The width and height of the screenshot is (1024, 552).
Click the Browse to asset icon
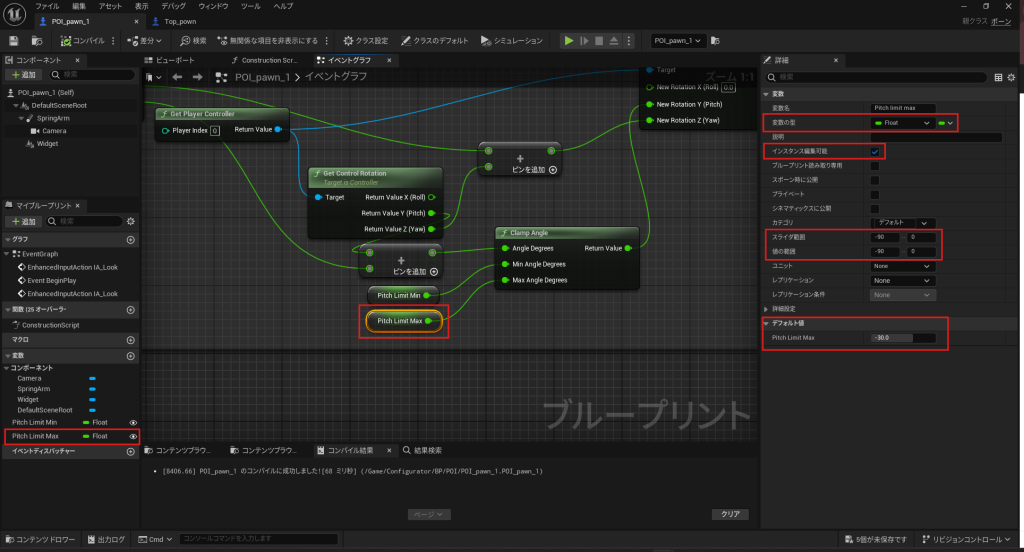click(37, 41)
